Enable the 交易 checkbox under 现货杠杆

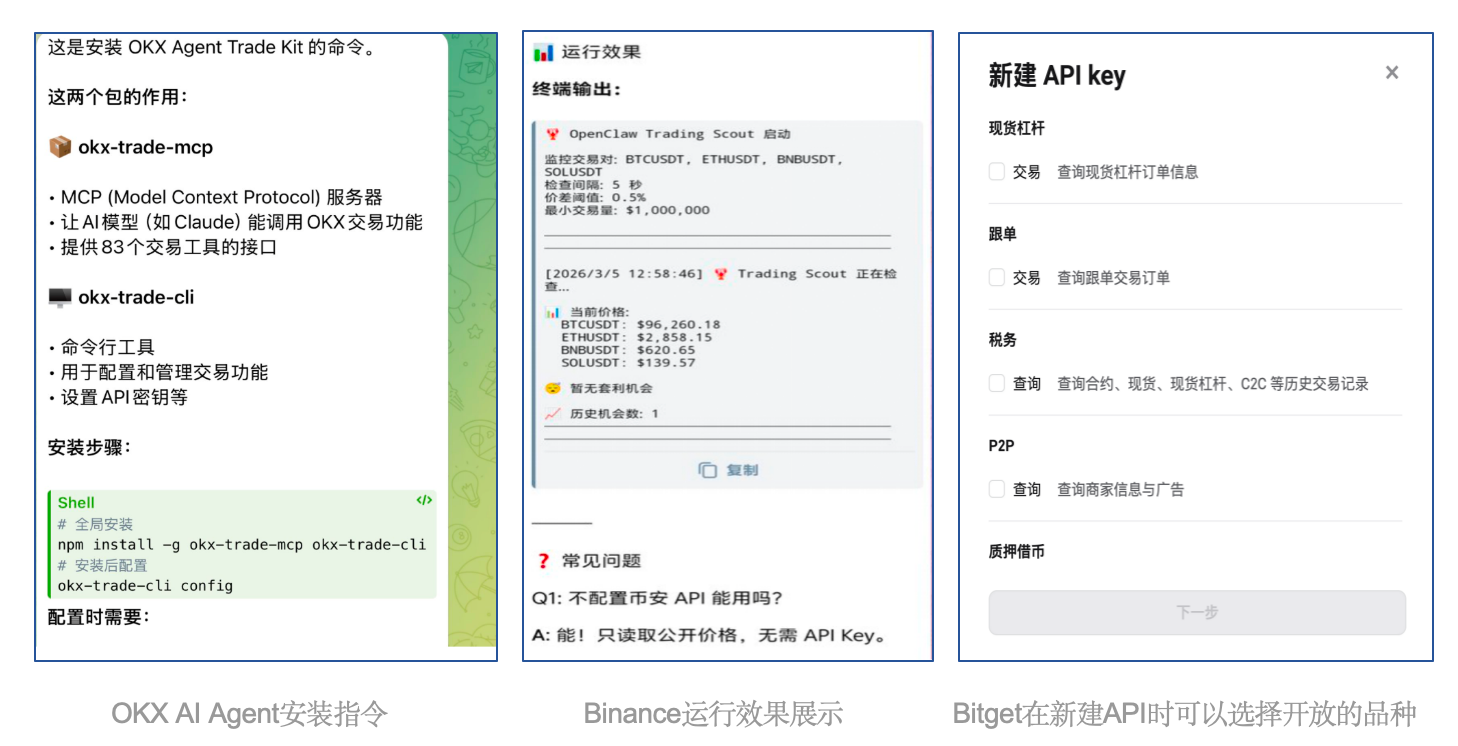pos(996,171)
